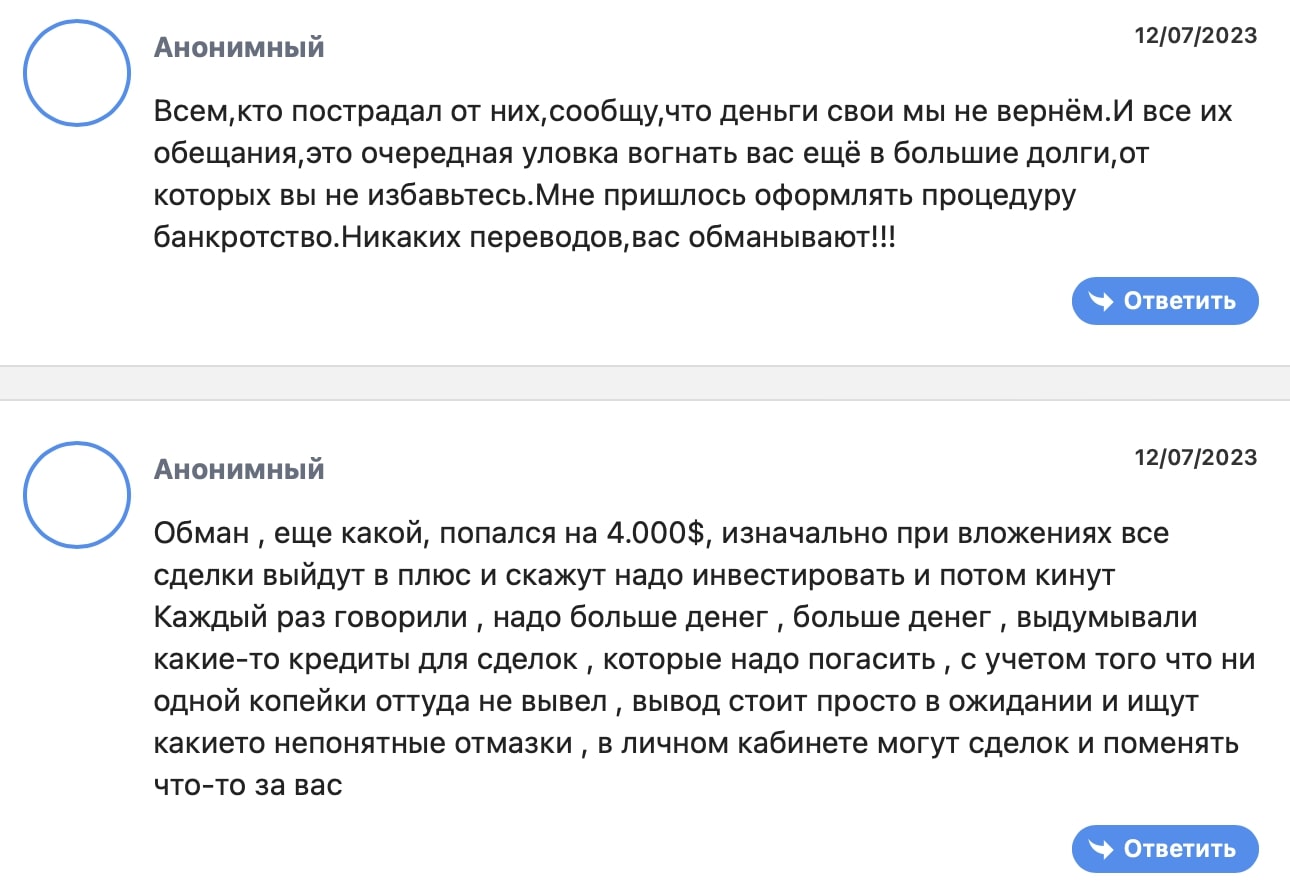
Task: Select author name Анонимный on the first comment
Action: pos(239,47)
